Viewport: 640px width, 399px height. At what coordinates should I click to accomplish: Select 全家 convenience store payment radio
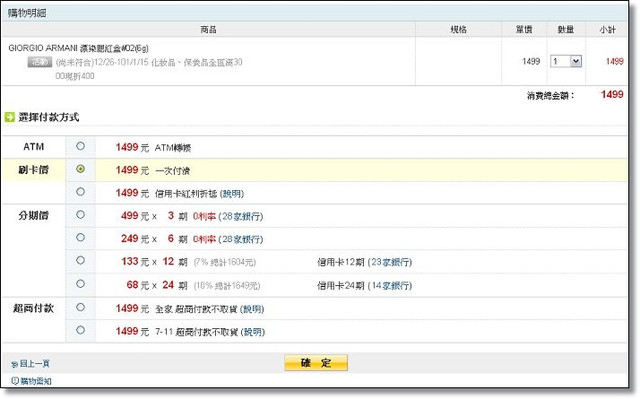[80, 307]
